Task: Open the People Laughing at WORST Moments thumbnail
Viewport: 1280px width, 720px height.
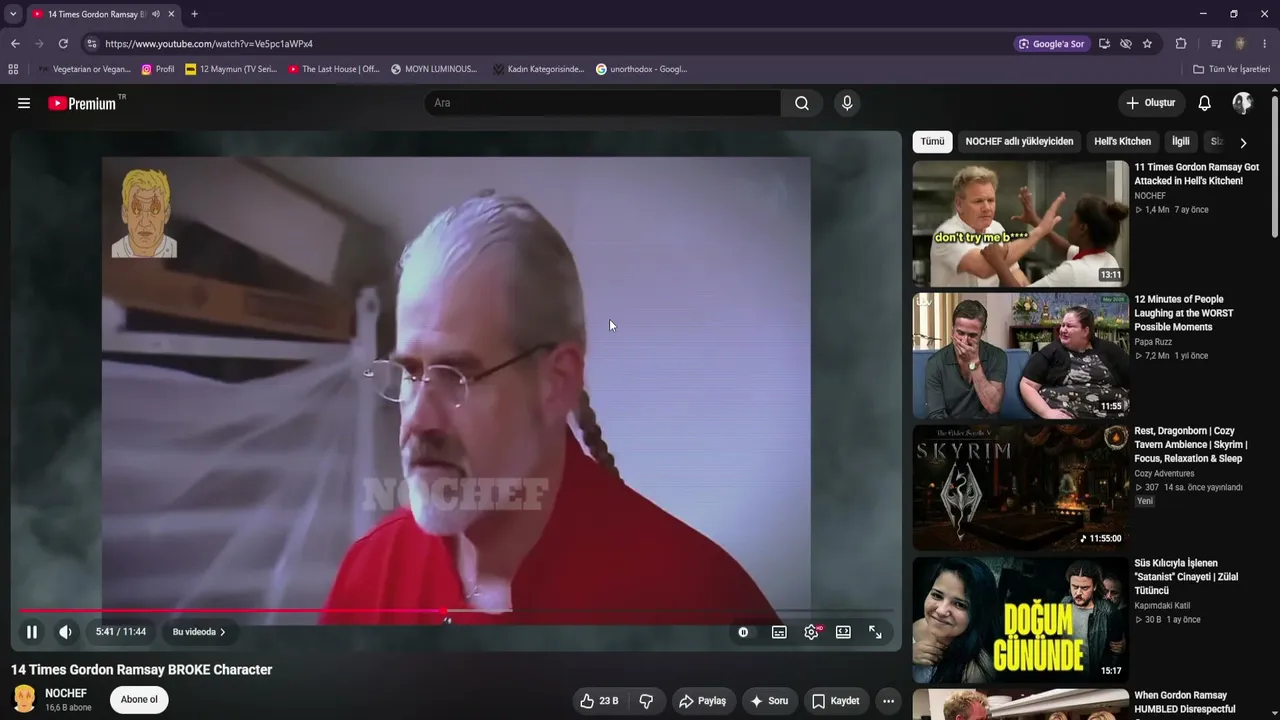Action: tap(1020, 356)
